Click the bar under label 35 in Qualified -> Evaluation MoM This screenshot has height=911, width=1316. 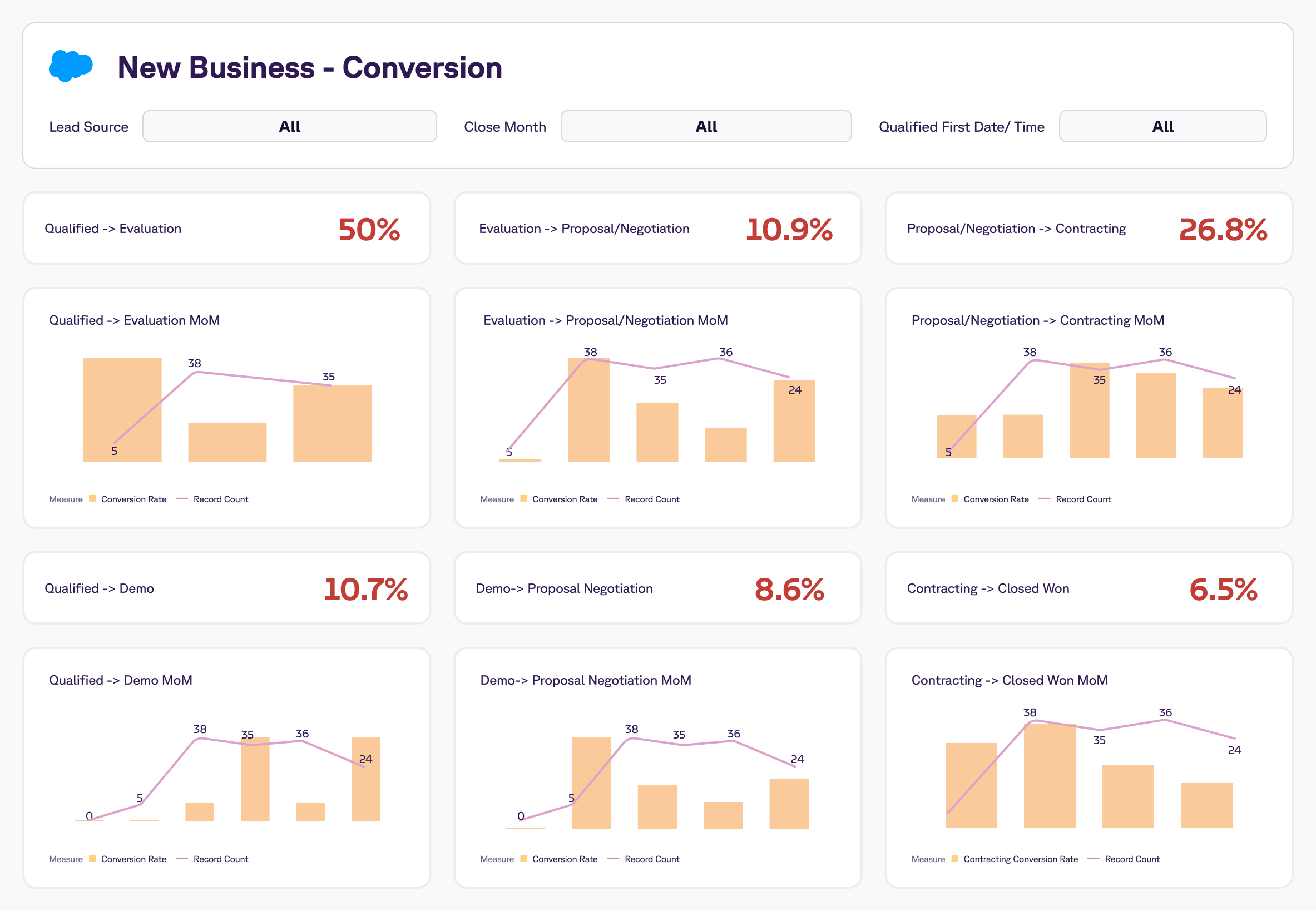point(332,423)
